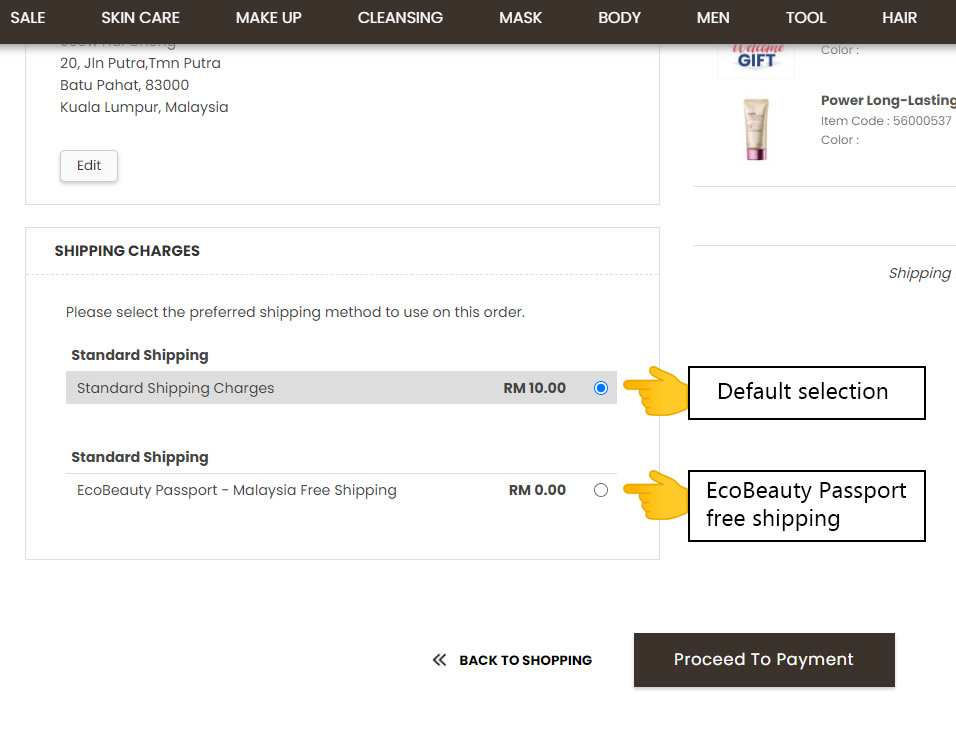Screen dimensions: 956x731
Task: Click the double-chevron back arrow icon
Action: pos(439,660)
